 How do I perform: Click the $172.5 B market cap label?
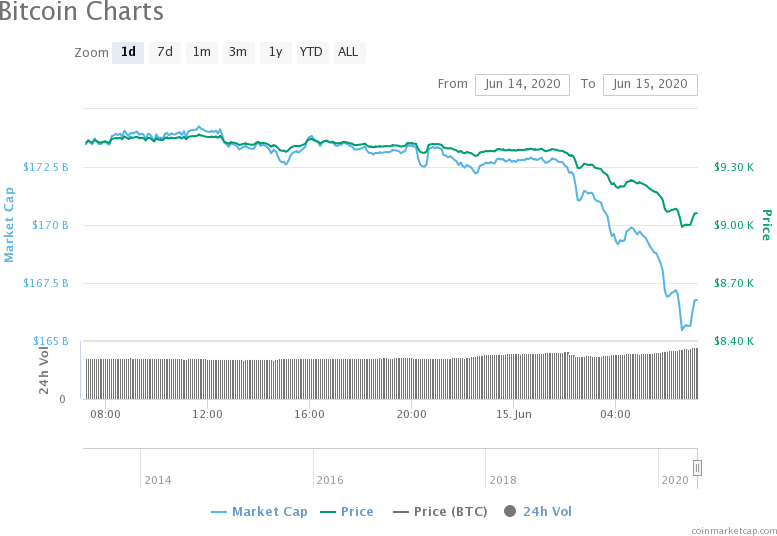click(x=46, y=167)
